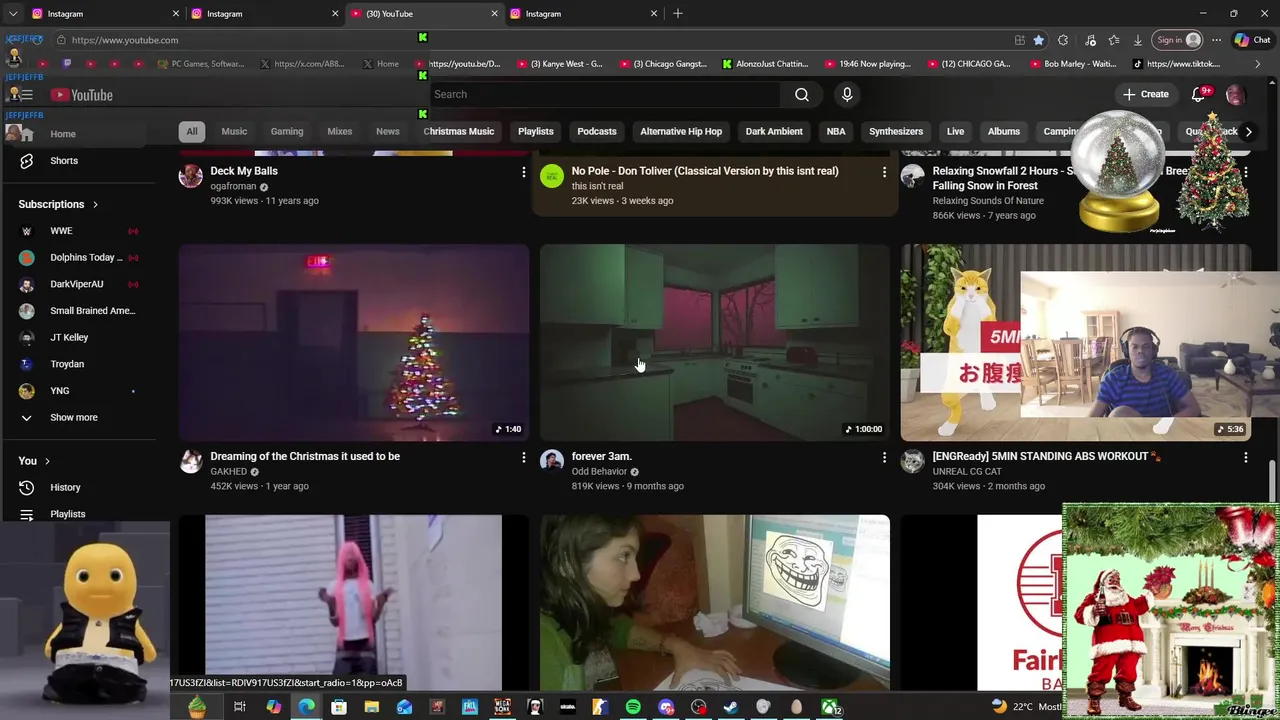Select the Alternative Hip Hop chip

(681, 131)
